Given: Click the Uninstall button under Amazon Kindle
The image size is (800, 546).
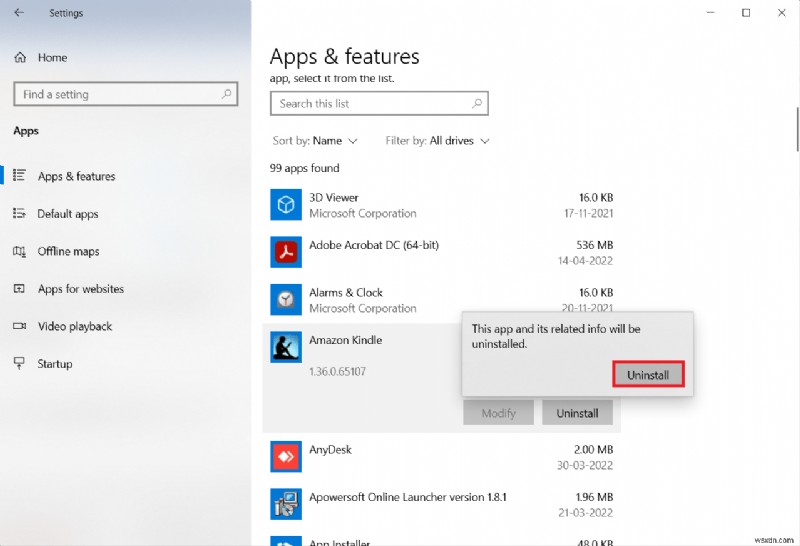Looking at the screenshot, I should [578, 413].
